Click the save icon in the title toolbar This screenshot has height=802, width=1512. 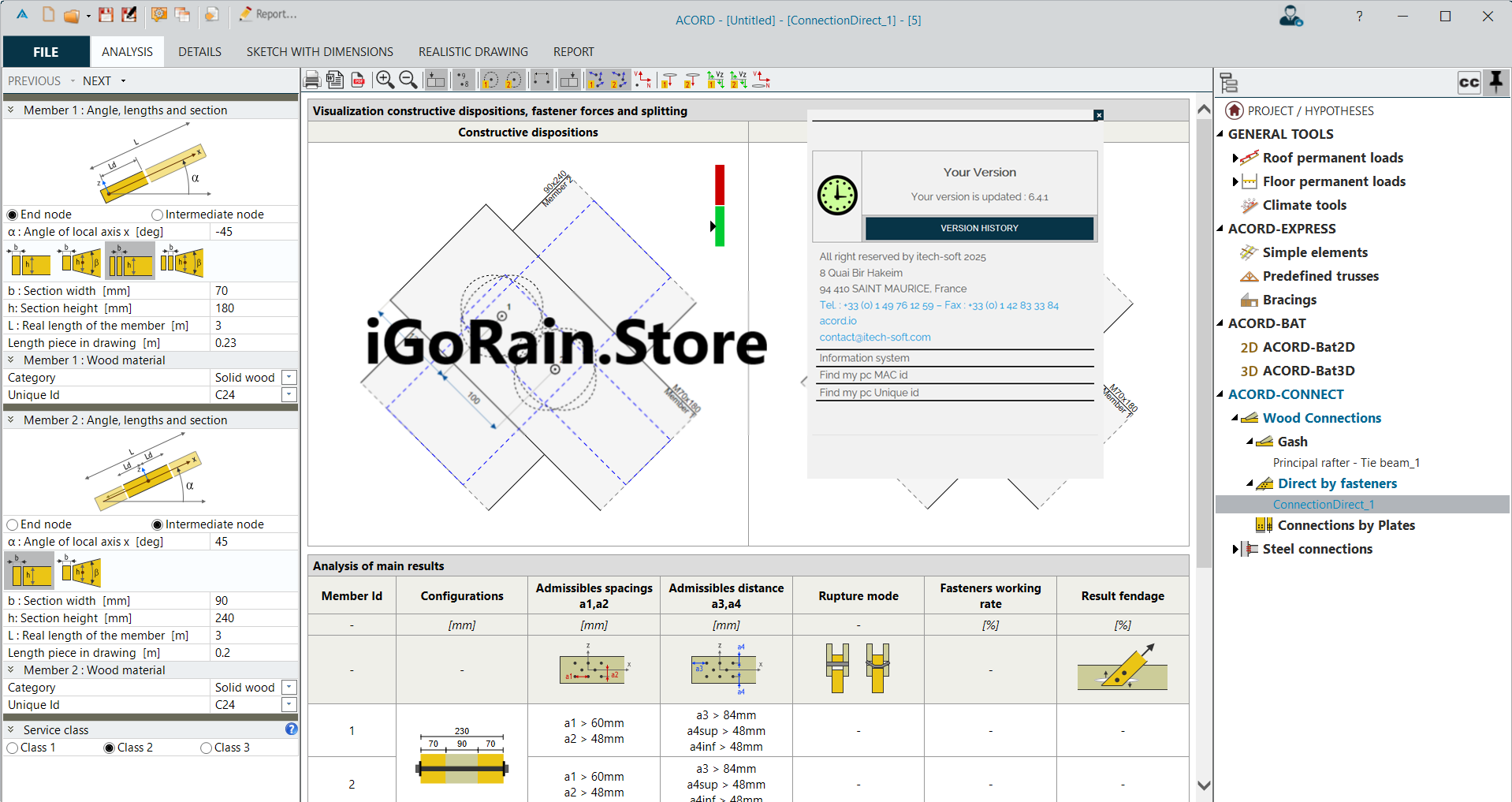point(106,14)
